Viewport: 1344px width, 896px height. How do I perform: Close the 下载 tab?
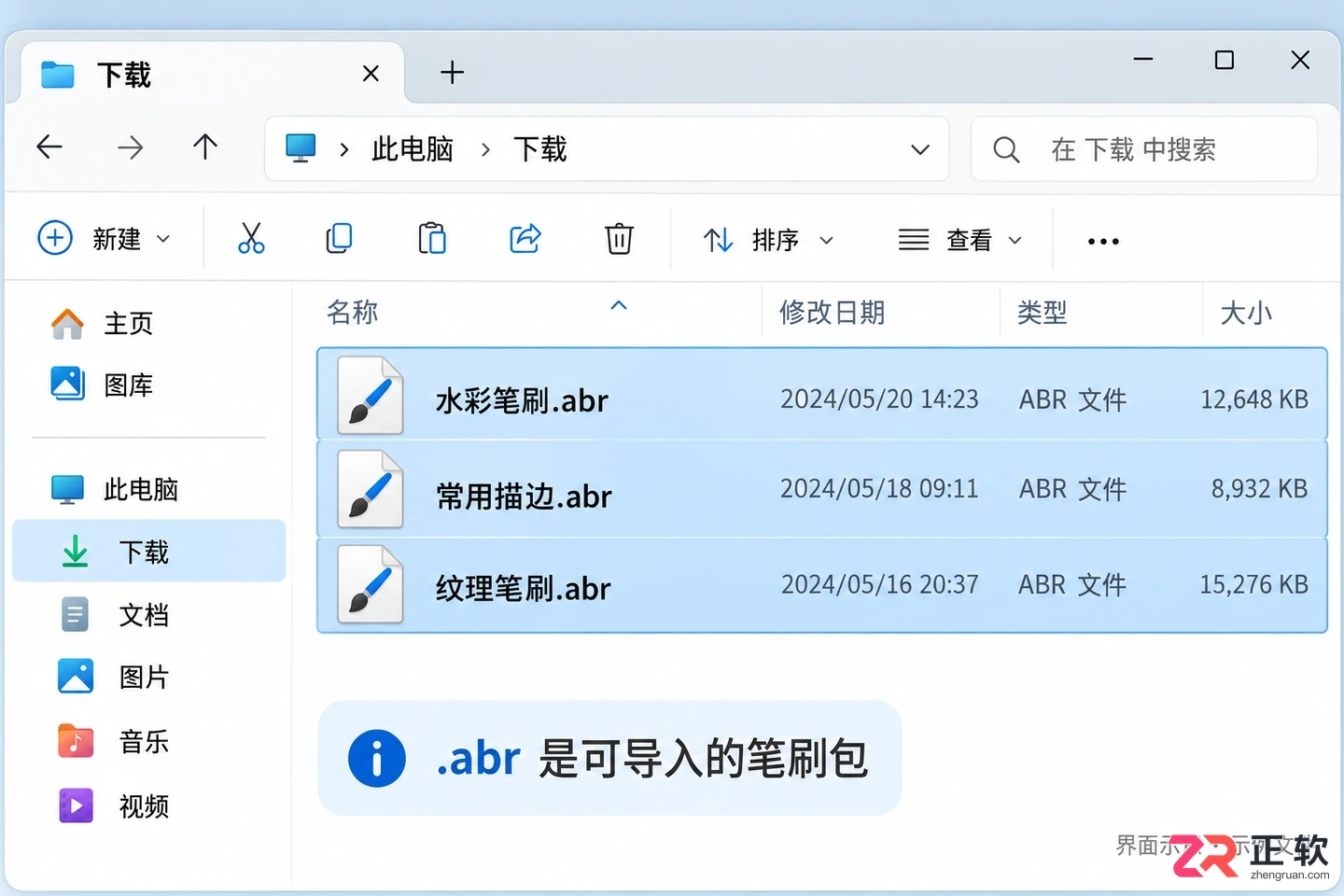pos(371,73)
